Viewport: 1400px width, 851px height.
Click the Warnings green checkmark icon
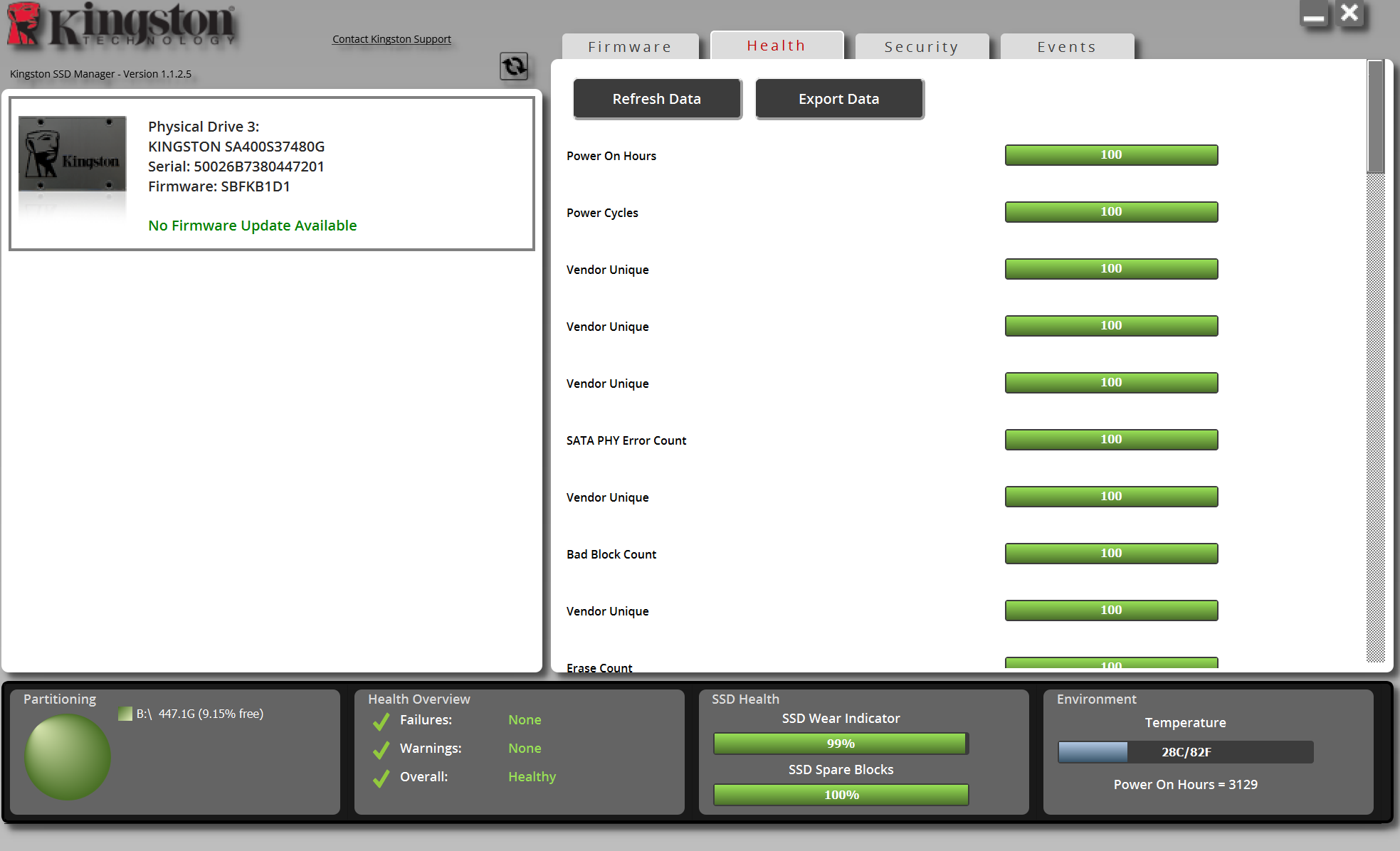pyautogui.click(x=381, y=749)
